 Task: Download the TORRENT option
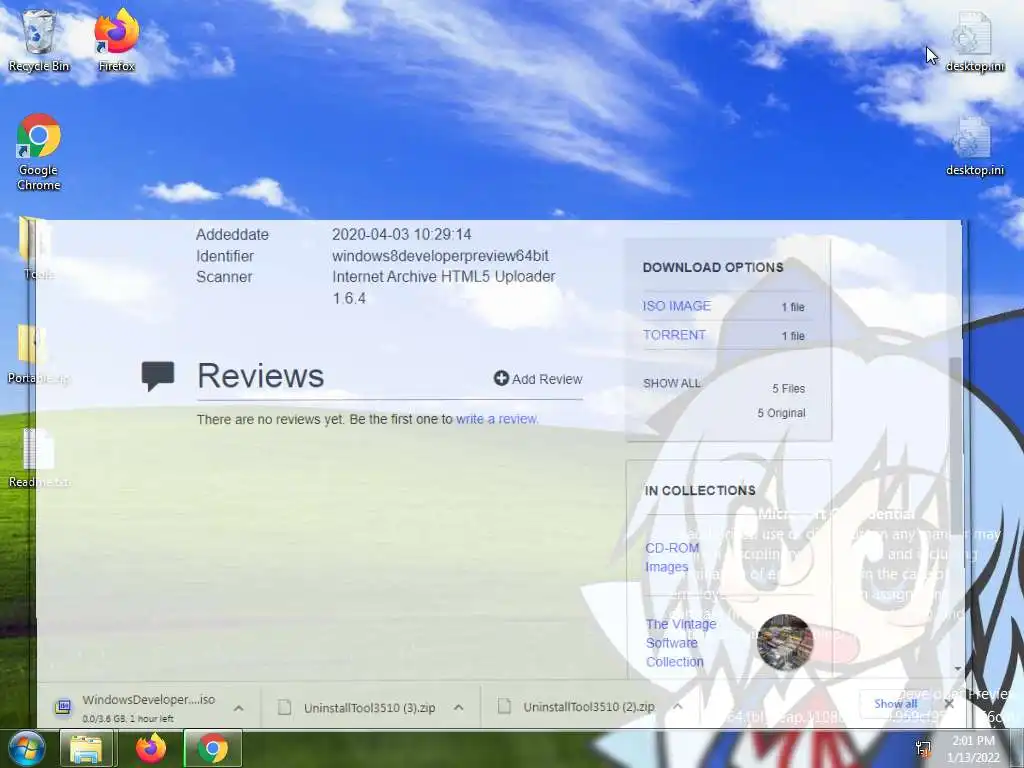[x=674, y=334]
